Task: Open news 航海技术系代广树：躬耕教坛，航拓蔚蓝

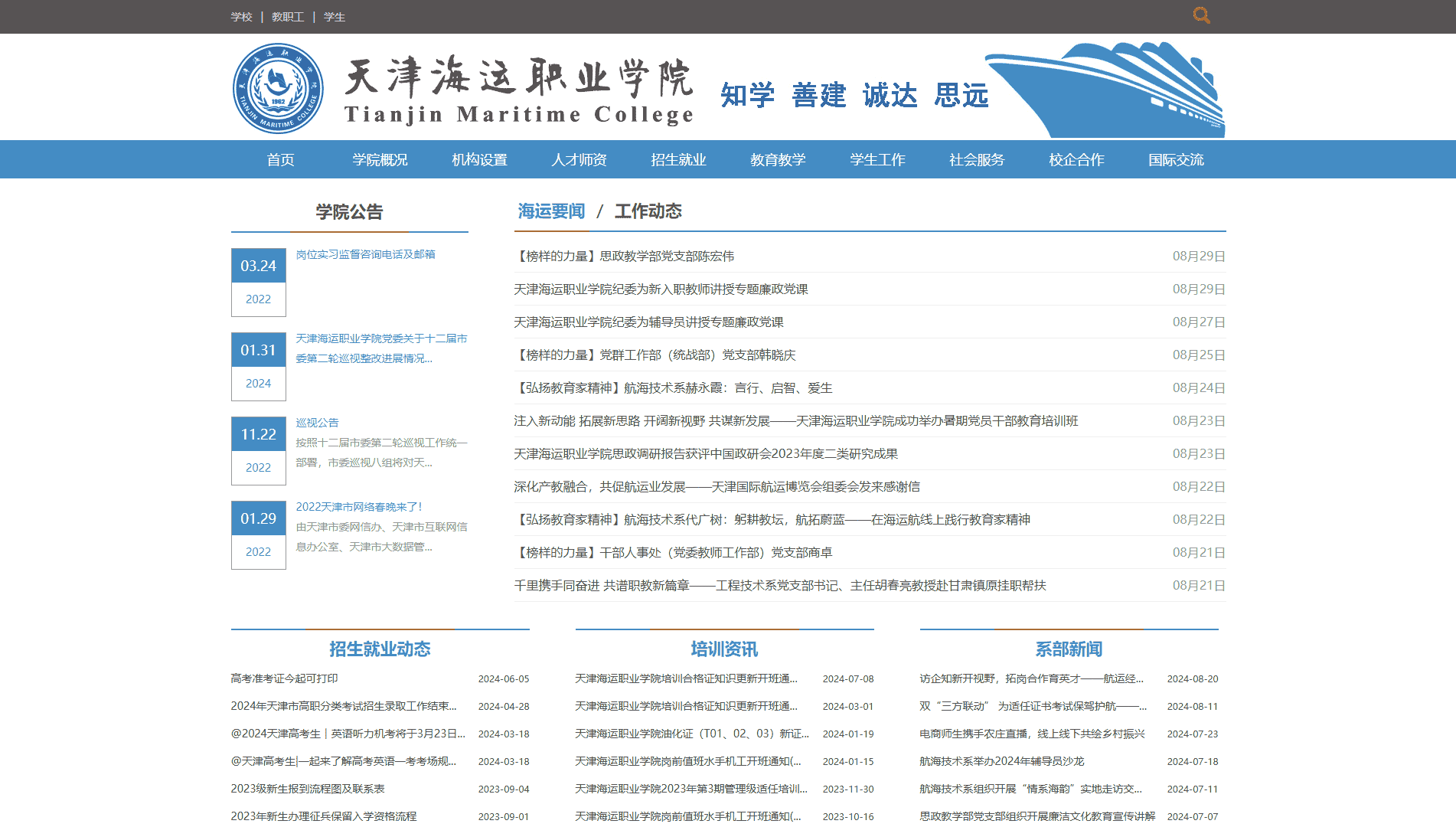Action: pyautogui.click(x=772, y=519)
